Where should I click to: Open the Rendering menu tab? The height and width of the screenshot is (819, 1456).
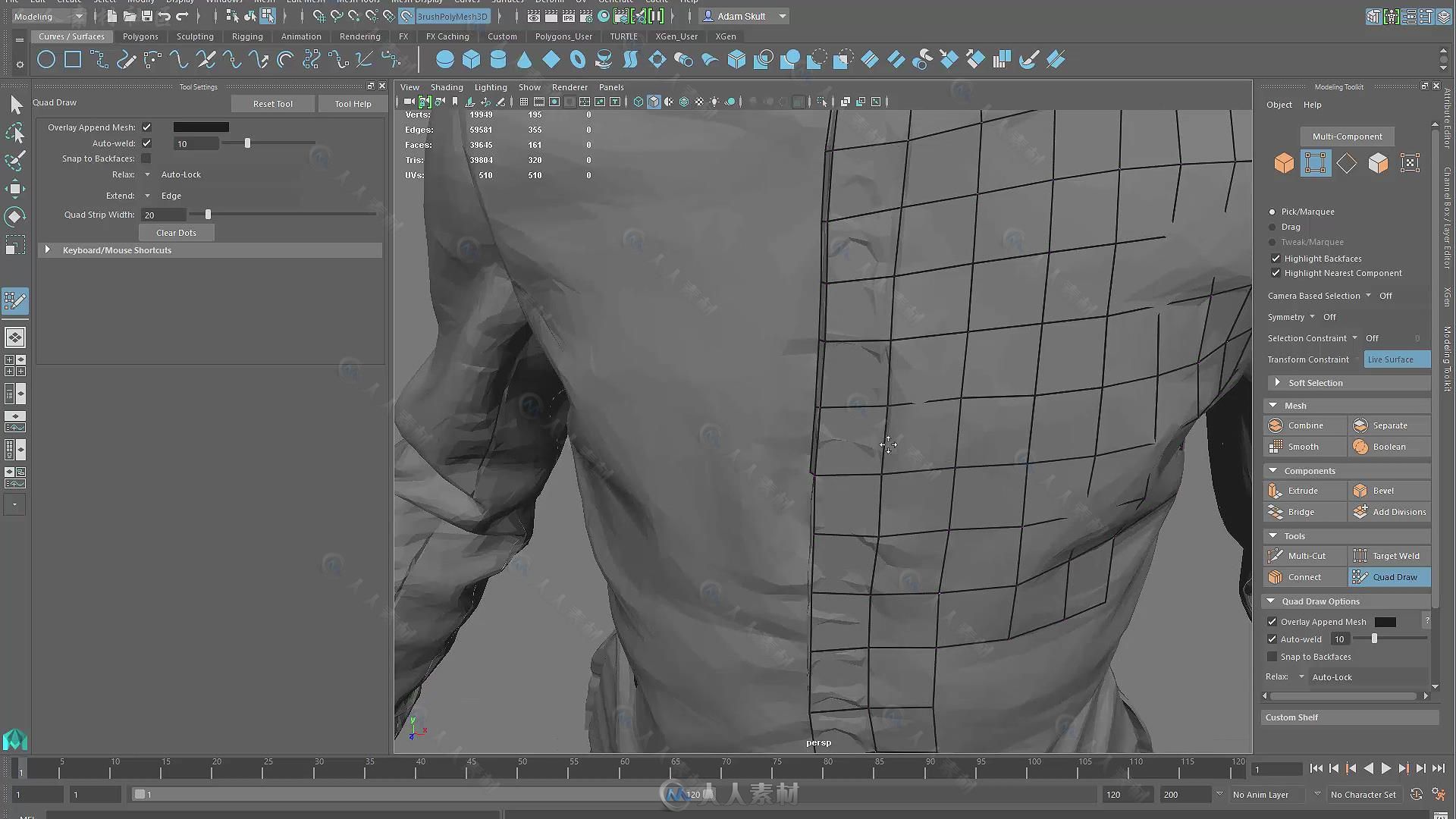358,36
